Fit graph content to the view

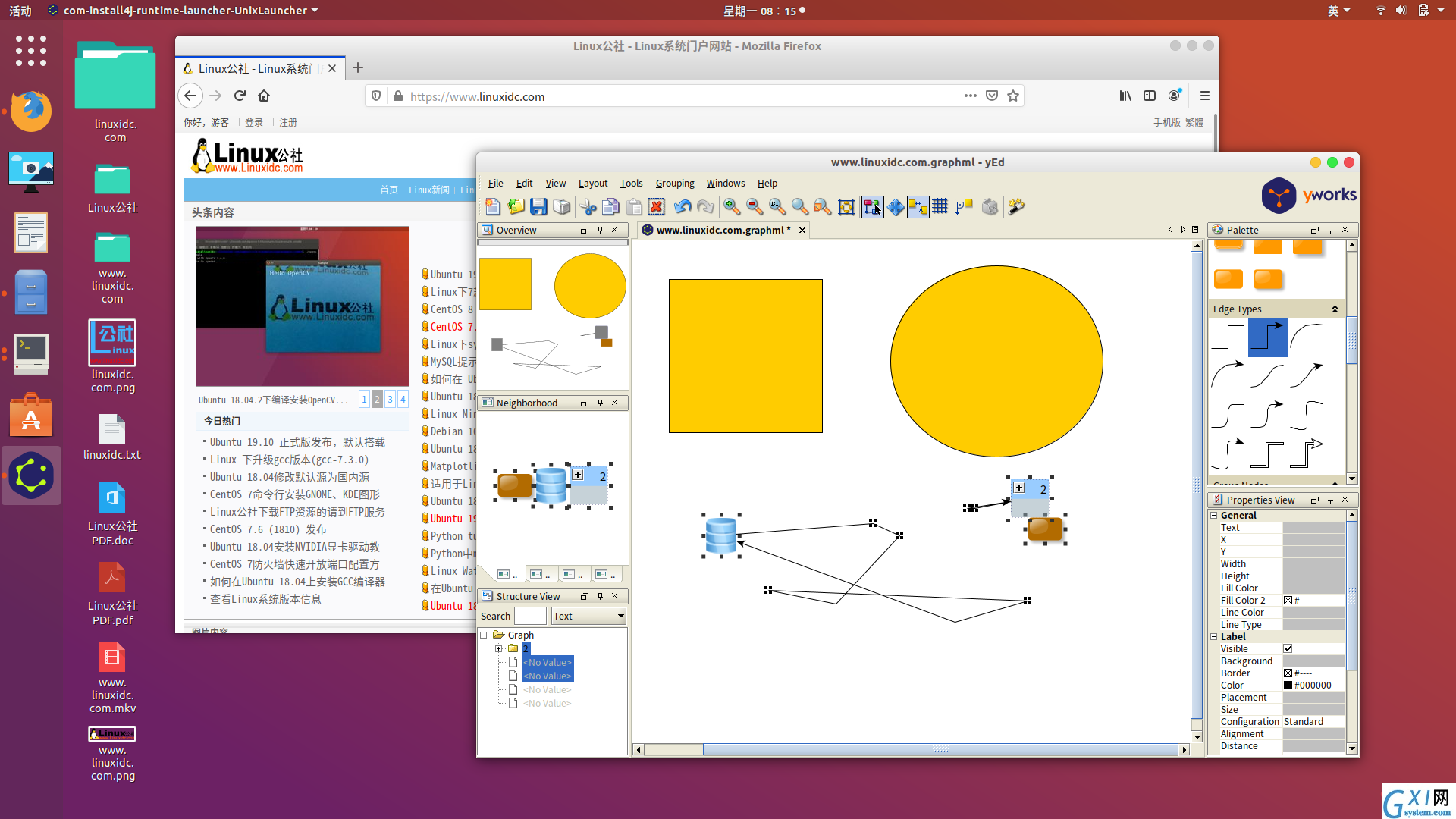pos(846,206)
